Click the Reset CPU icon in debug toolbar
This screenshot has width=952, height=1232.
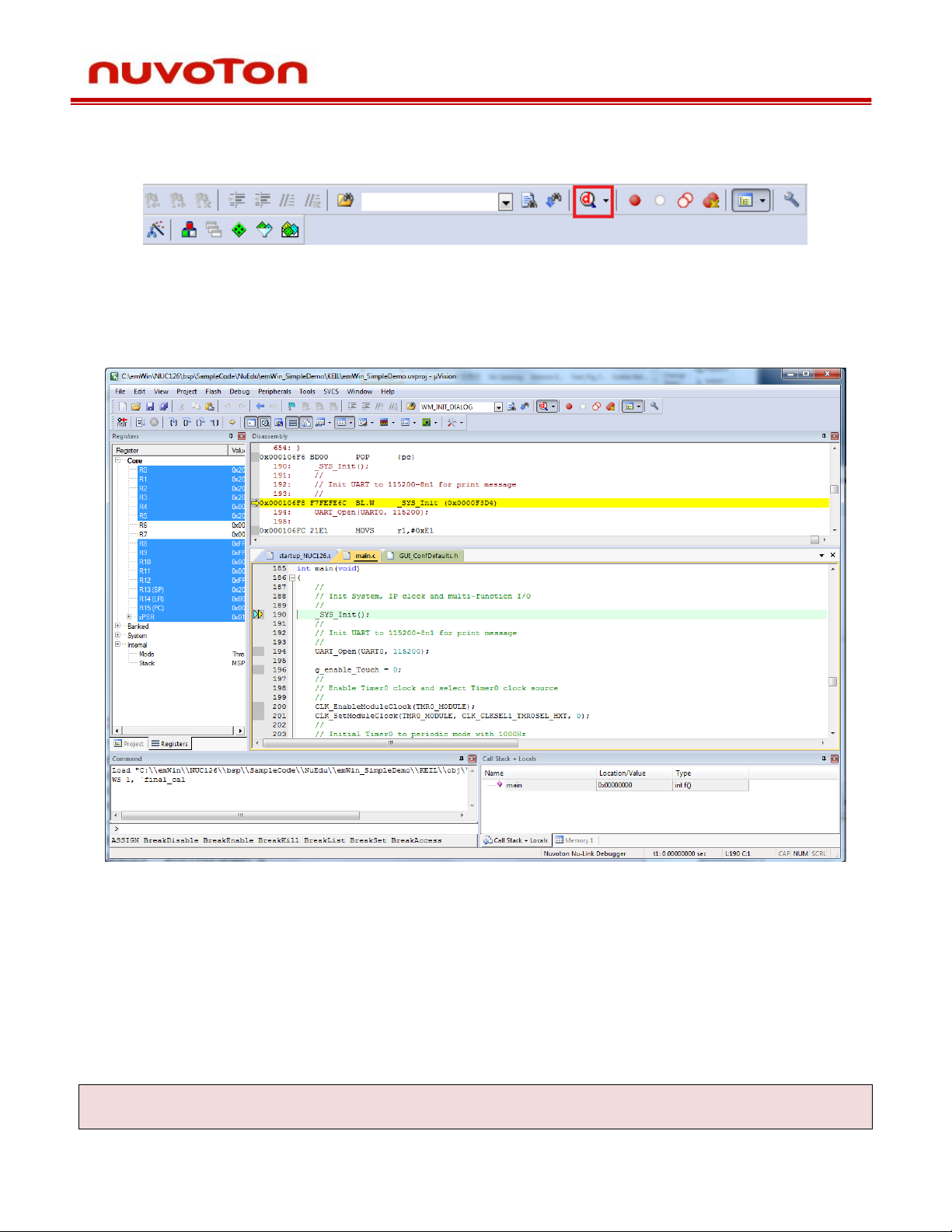pos(122,423)
